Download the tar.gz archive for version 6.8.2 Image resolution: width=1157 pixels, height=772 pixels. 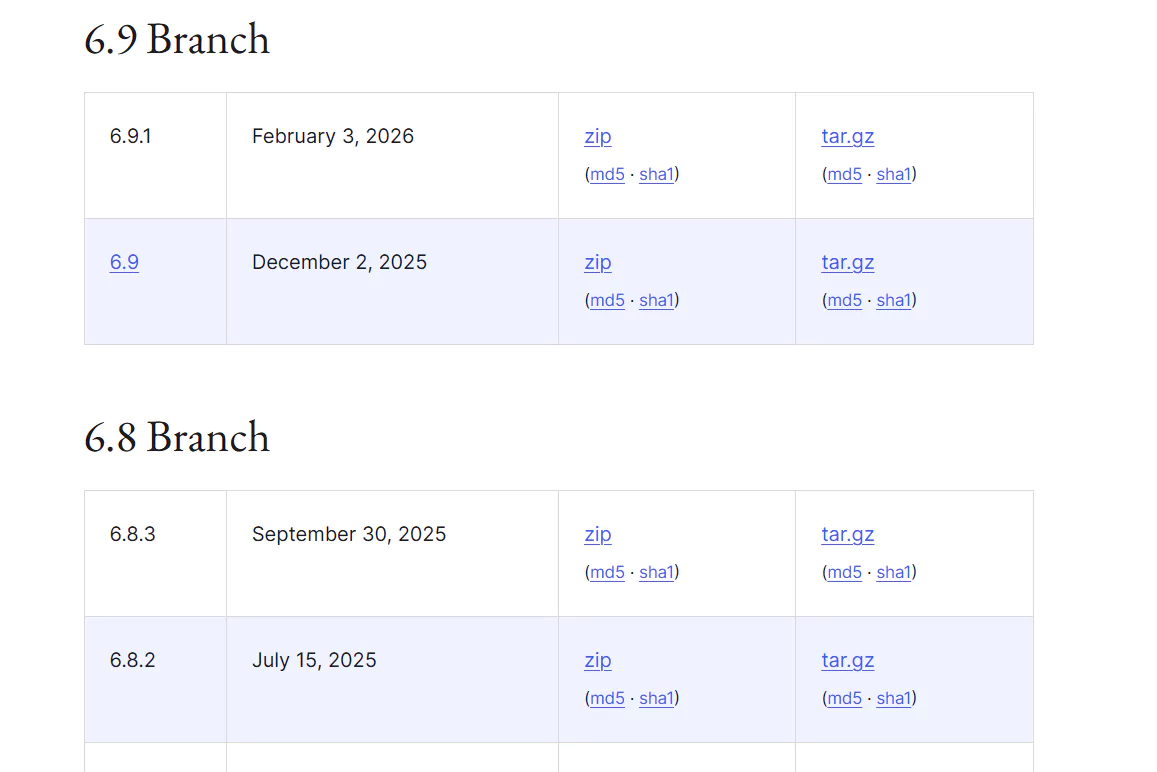847,660
